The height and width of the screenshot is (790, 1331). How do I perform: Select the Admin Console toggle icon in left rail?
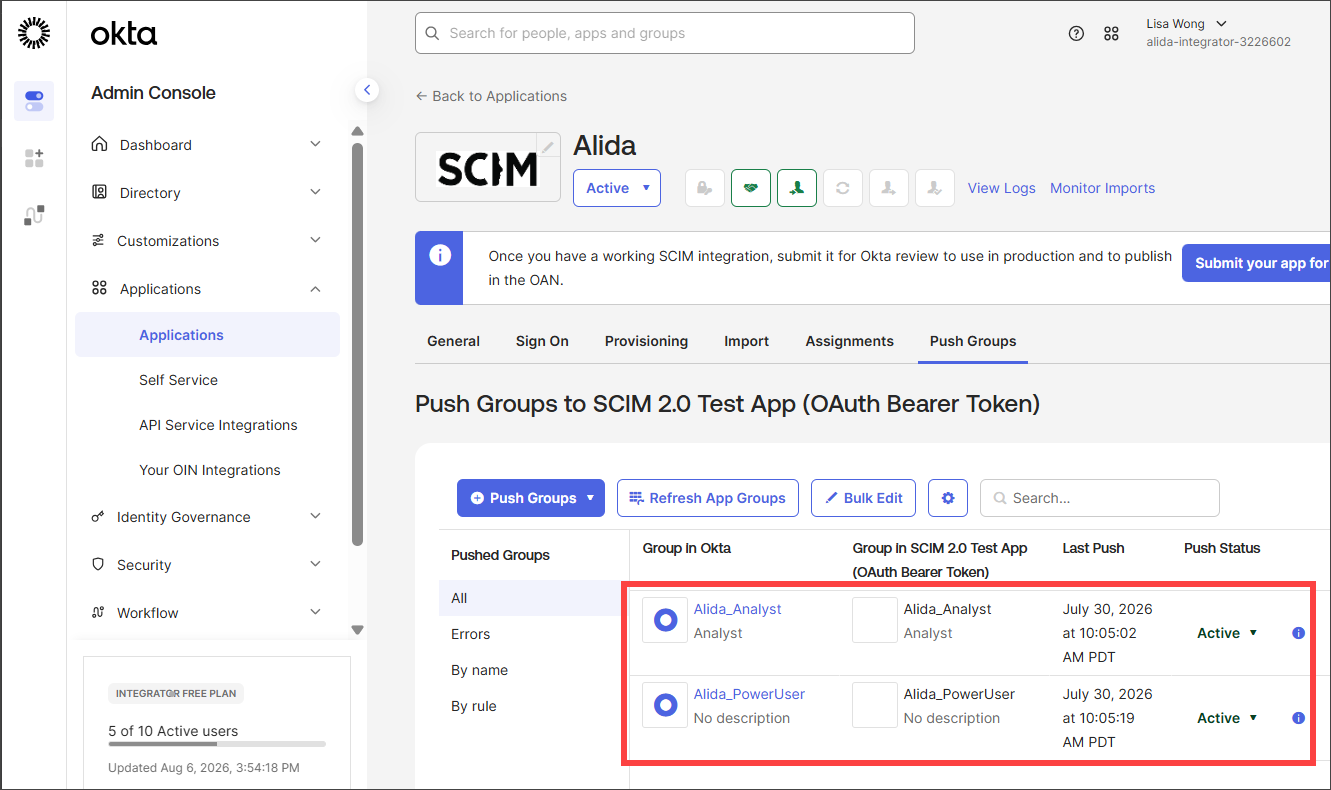pos(34,101)
